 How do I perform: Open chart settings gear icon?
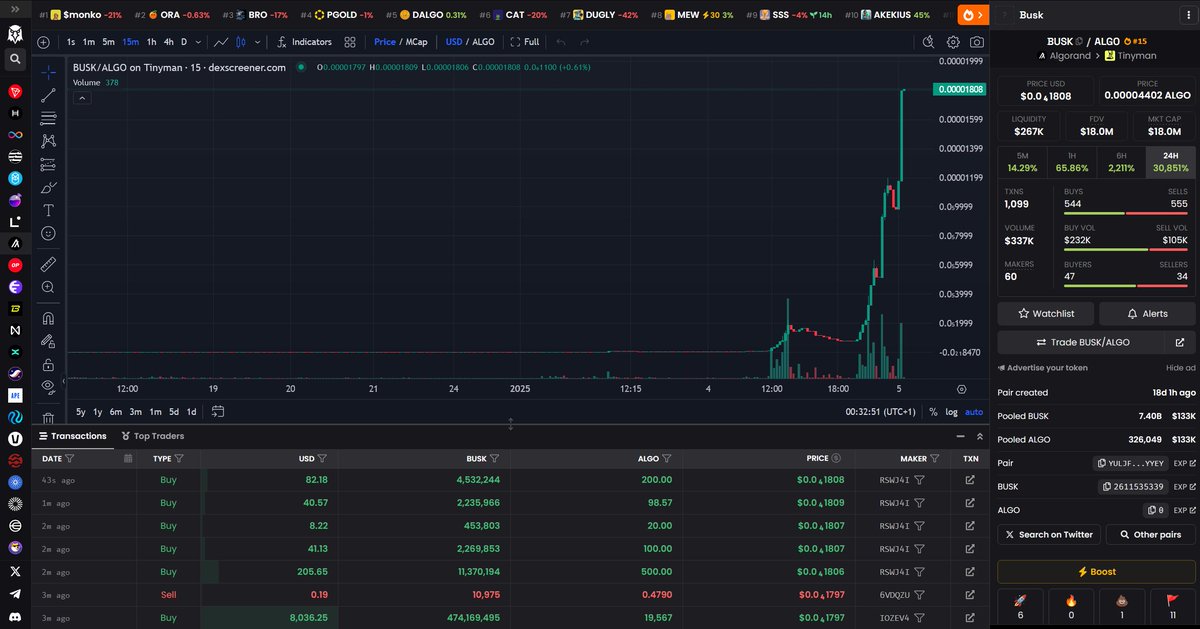point(953,42)
